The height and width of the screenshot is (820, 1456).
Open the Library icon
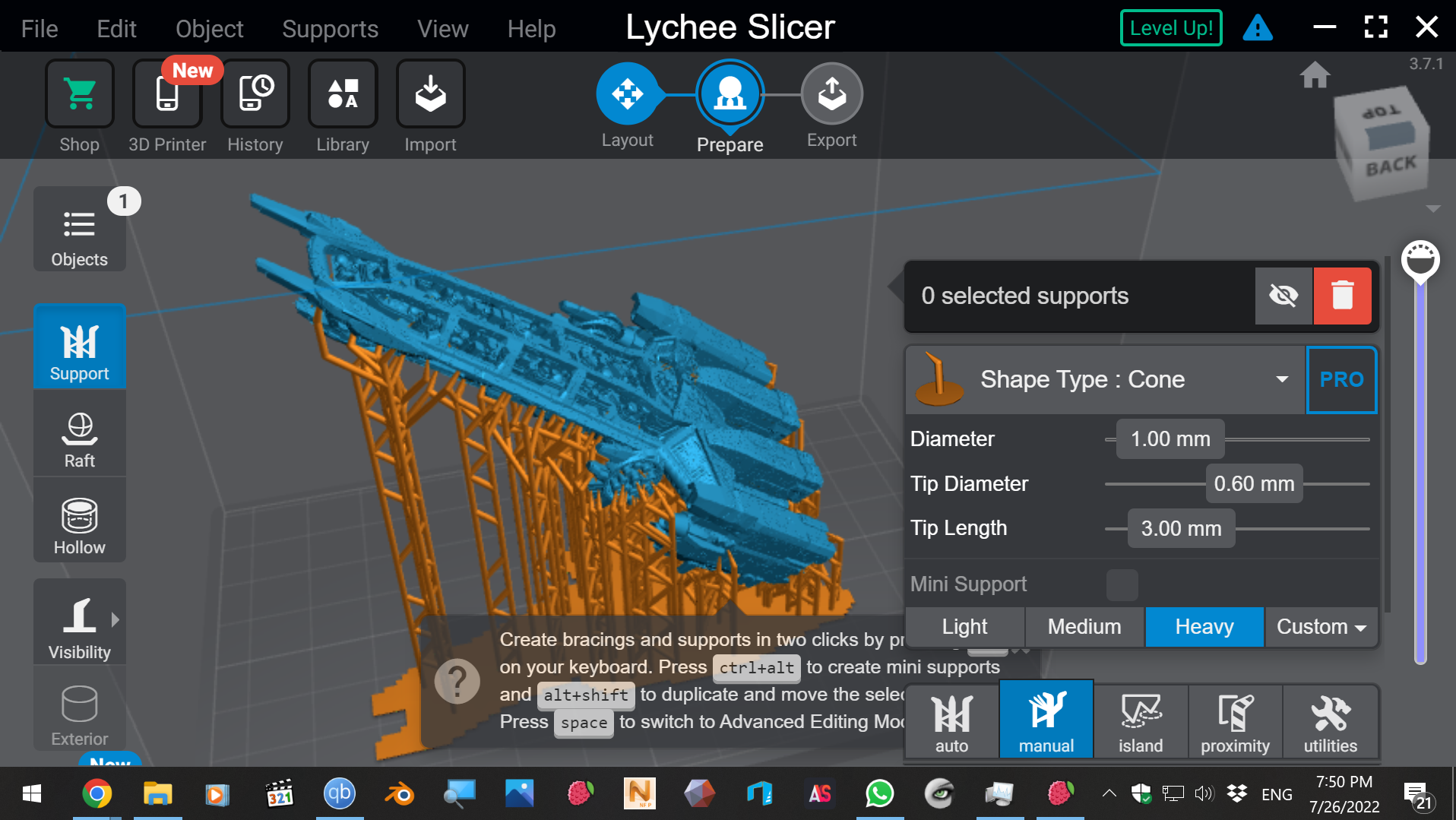[x=343, y=94]
